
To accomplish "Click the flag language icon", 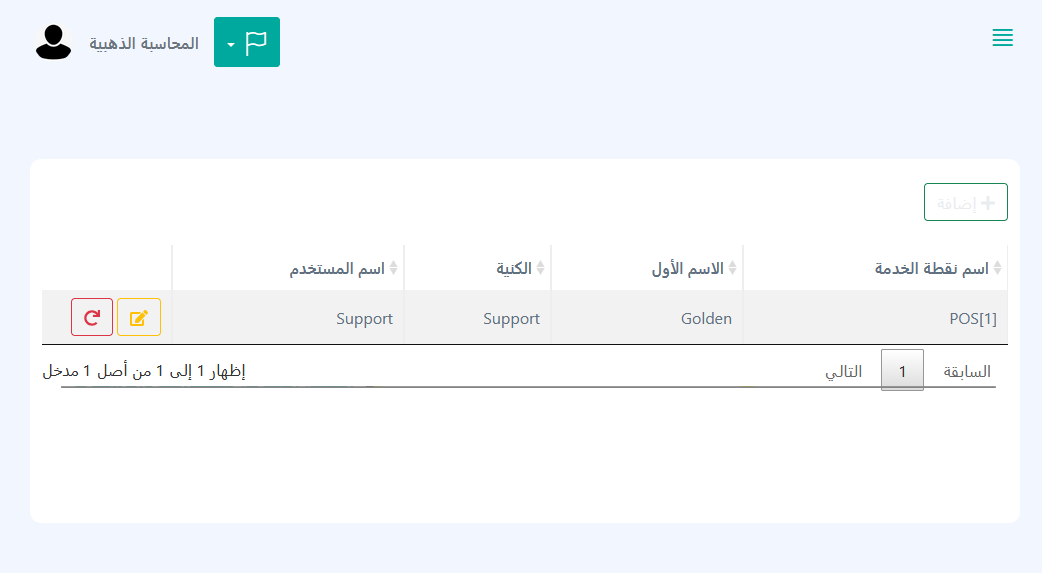I will point(257,42).
